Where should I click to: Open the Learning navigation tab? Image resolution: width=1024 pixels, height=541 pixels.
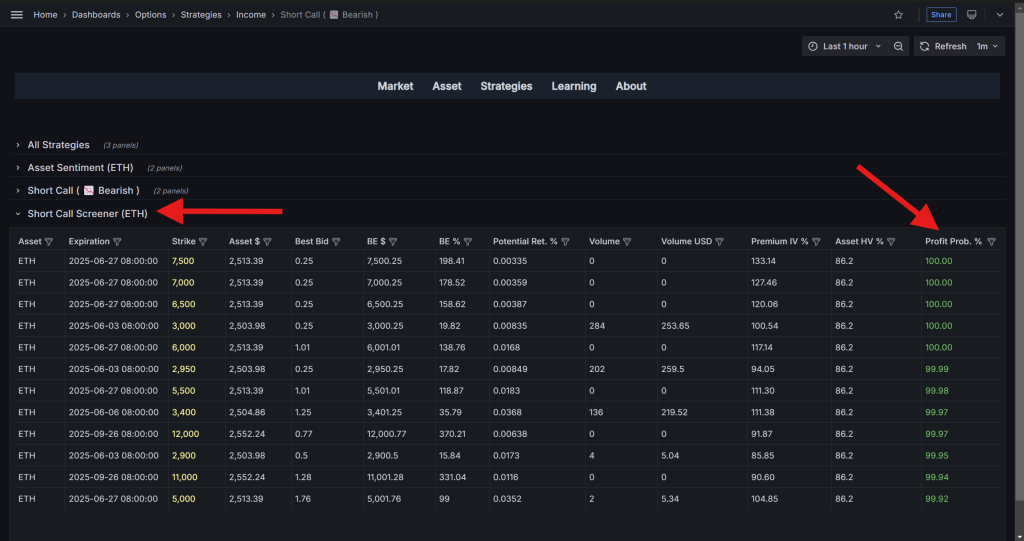coord(573,86)
